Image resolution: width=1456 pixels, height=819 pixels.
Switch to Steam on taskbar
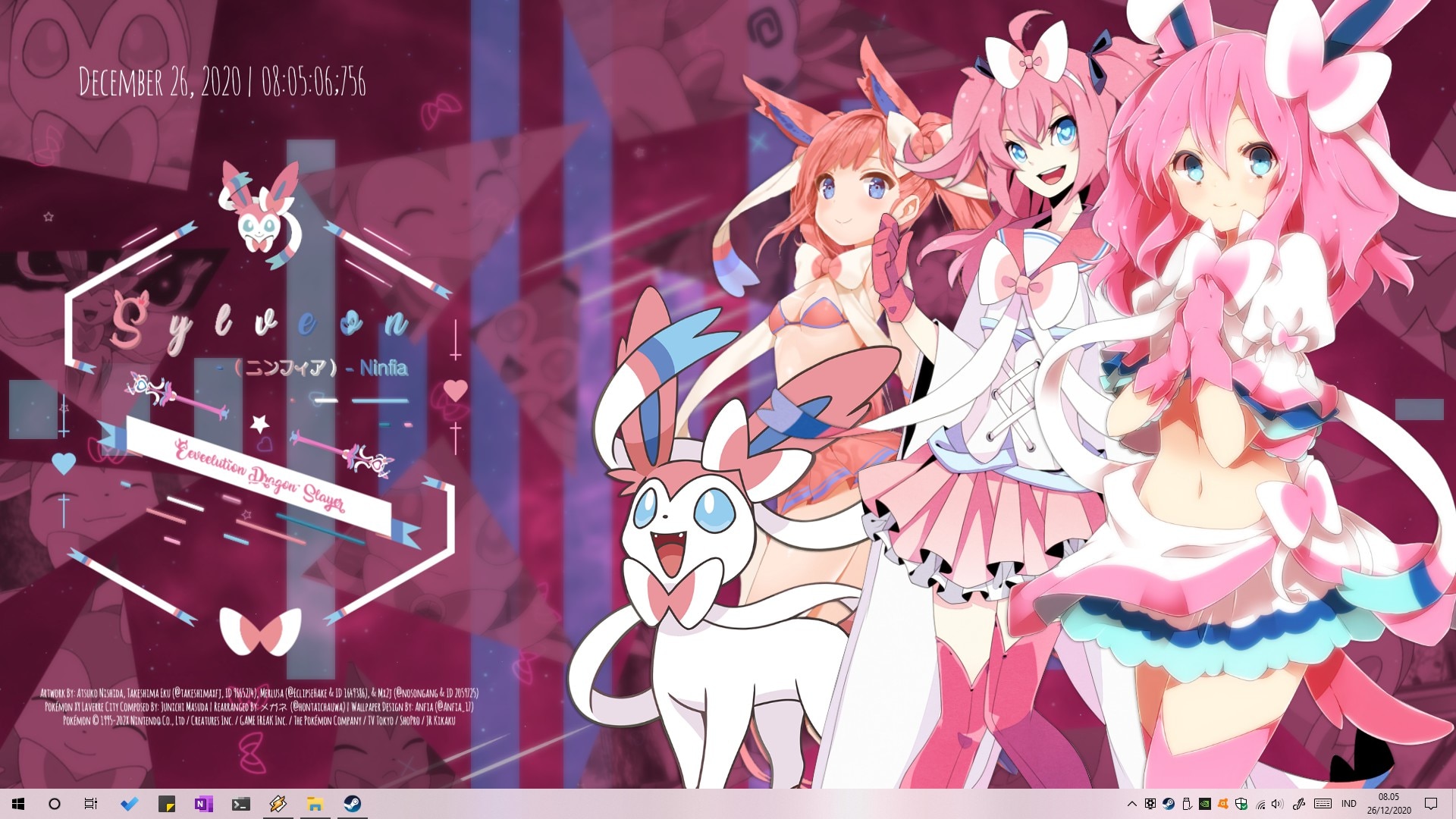click(352, 804)
